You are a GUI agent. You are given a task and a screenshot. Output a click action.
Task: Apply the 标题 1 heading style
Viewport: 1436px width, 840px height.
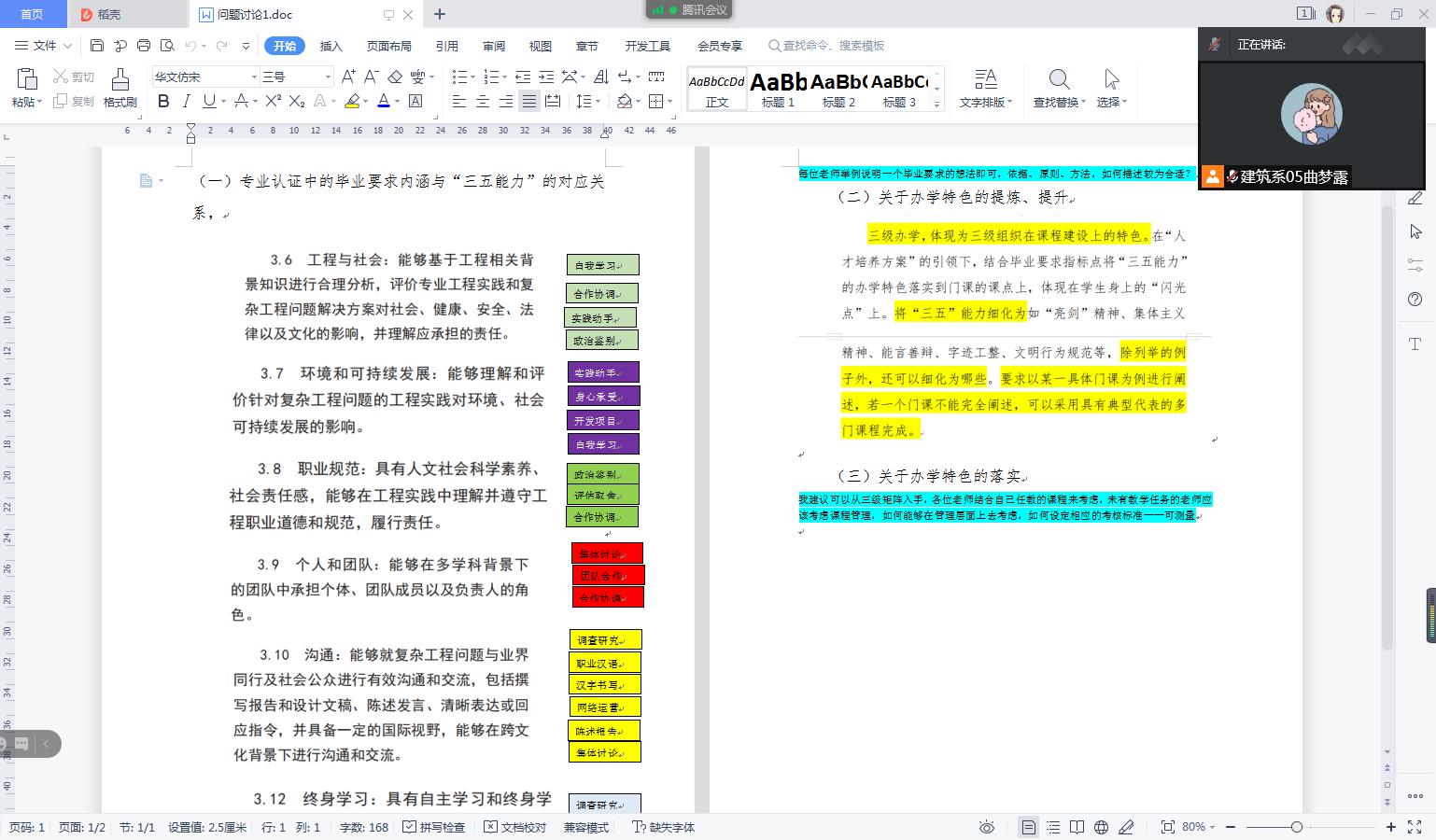778,90
